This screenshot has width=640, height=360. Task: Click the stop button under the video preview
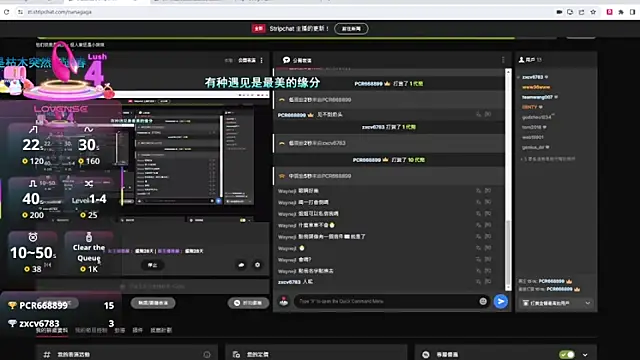click(153, 265)
